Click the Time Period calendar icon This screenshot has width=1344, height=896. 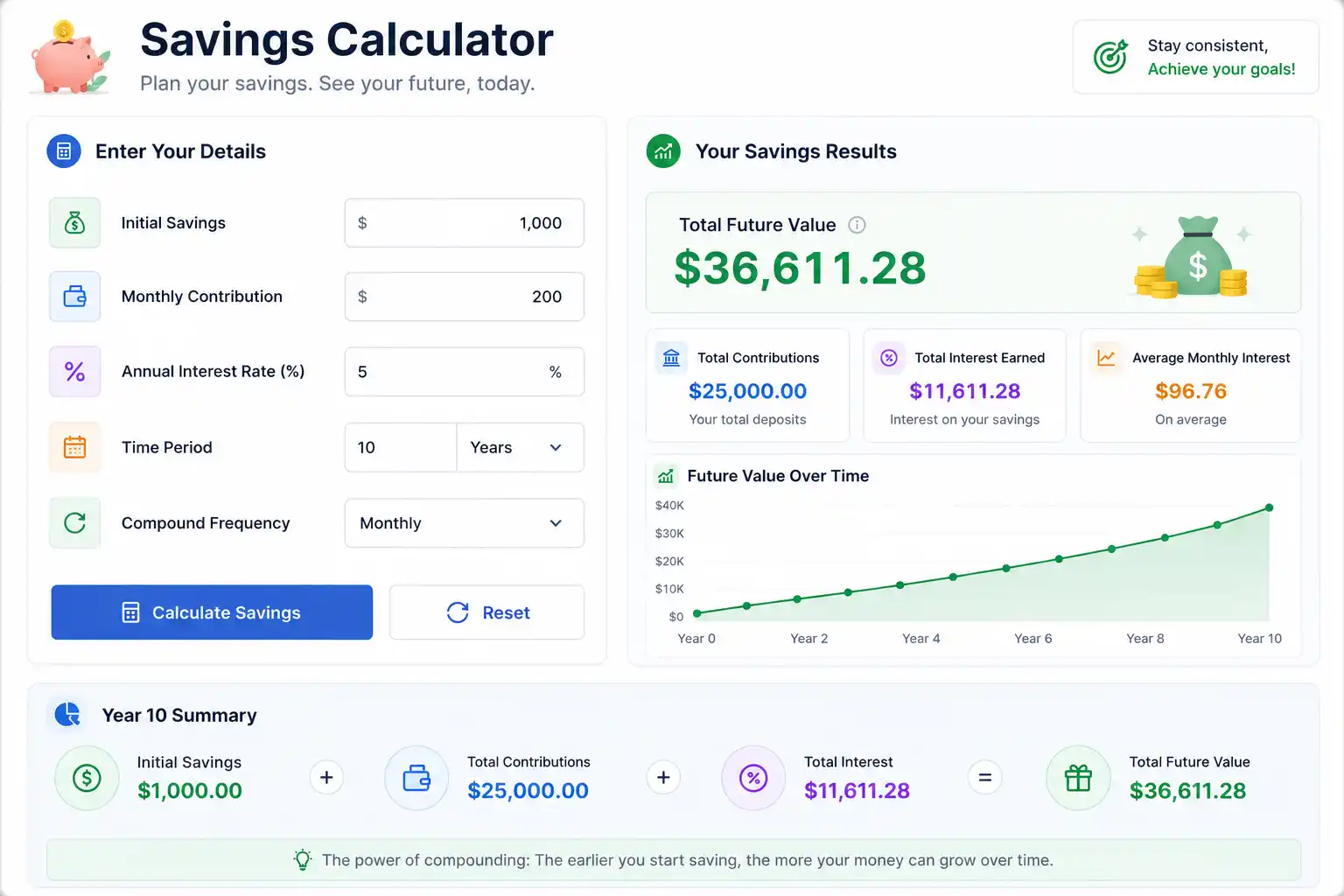tap(75, 447)
